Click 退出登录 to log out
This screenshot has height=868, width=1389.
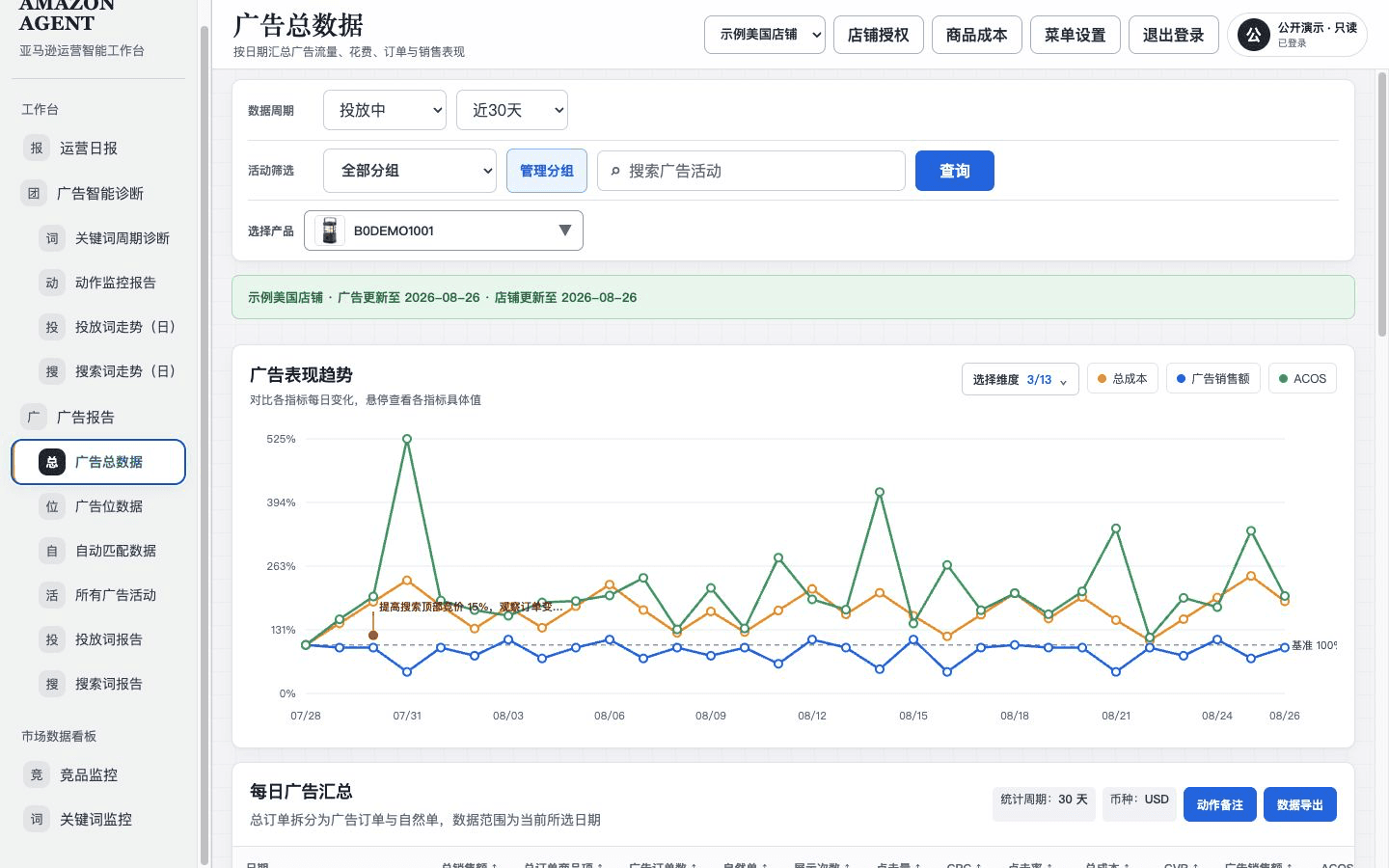pos(1174,35)
